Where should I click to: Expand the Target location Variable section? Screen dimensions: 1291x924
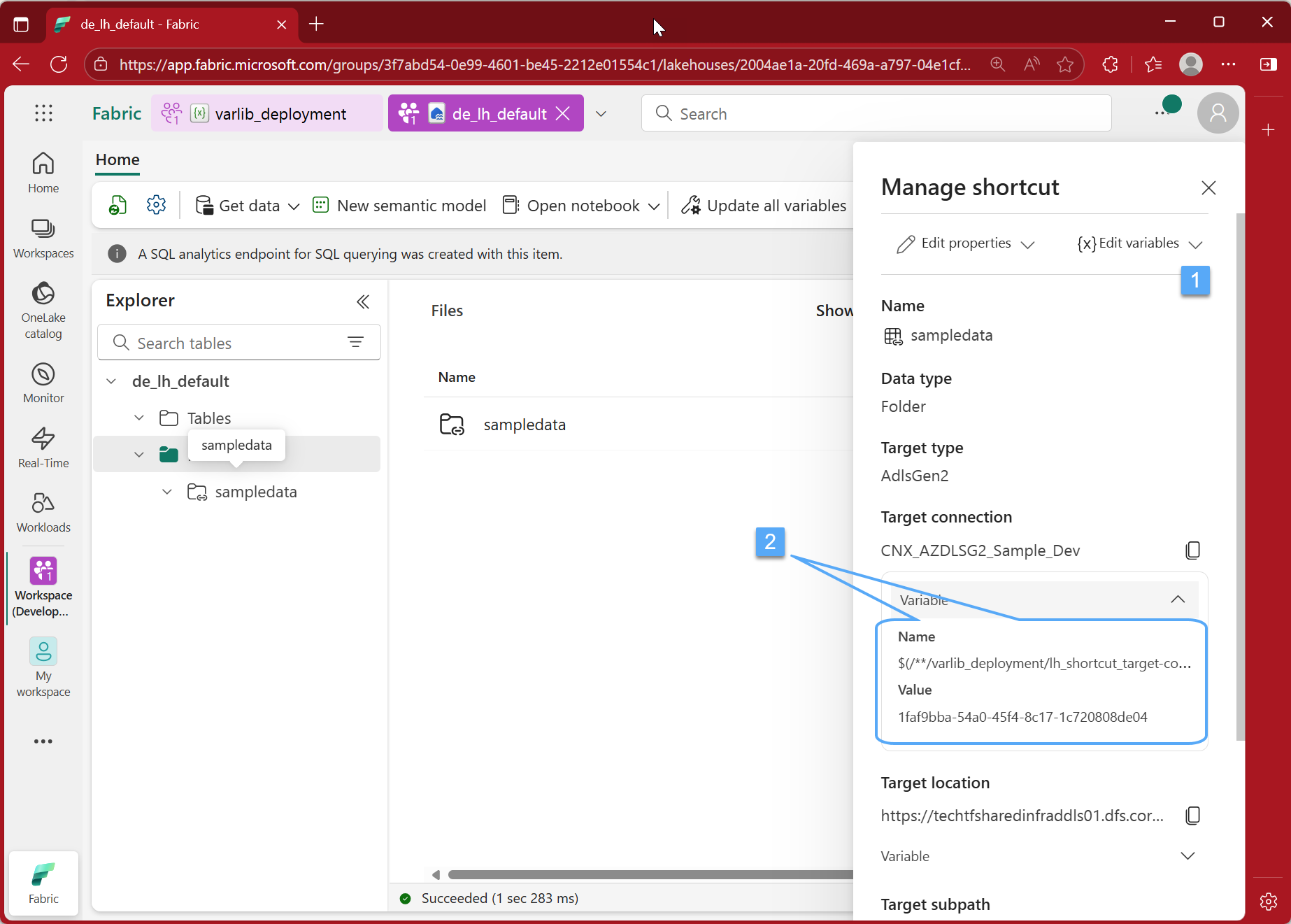[1187, 856]
